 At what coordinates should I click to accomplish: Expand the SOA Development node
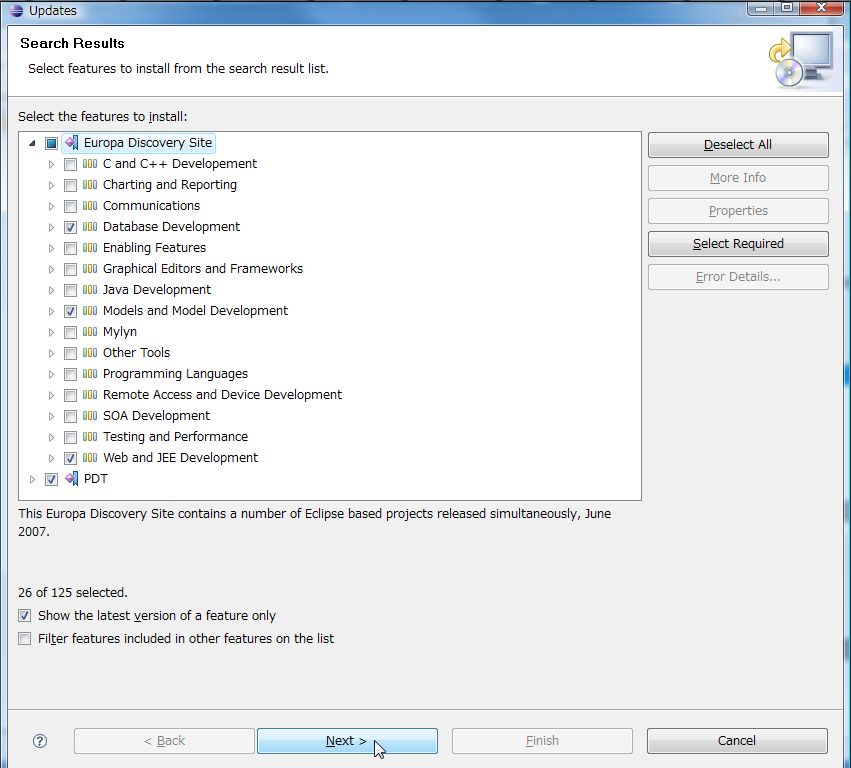[x=52, y=416]
